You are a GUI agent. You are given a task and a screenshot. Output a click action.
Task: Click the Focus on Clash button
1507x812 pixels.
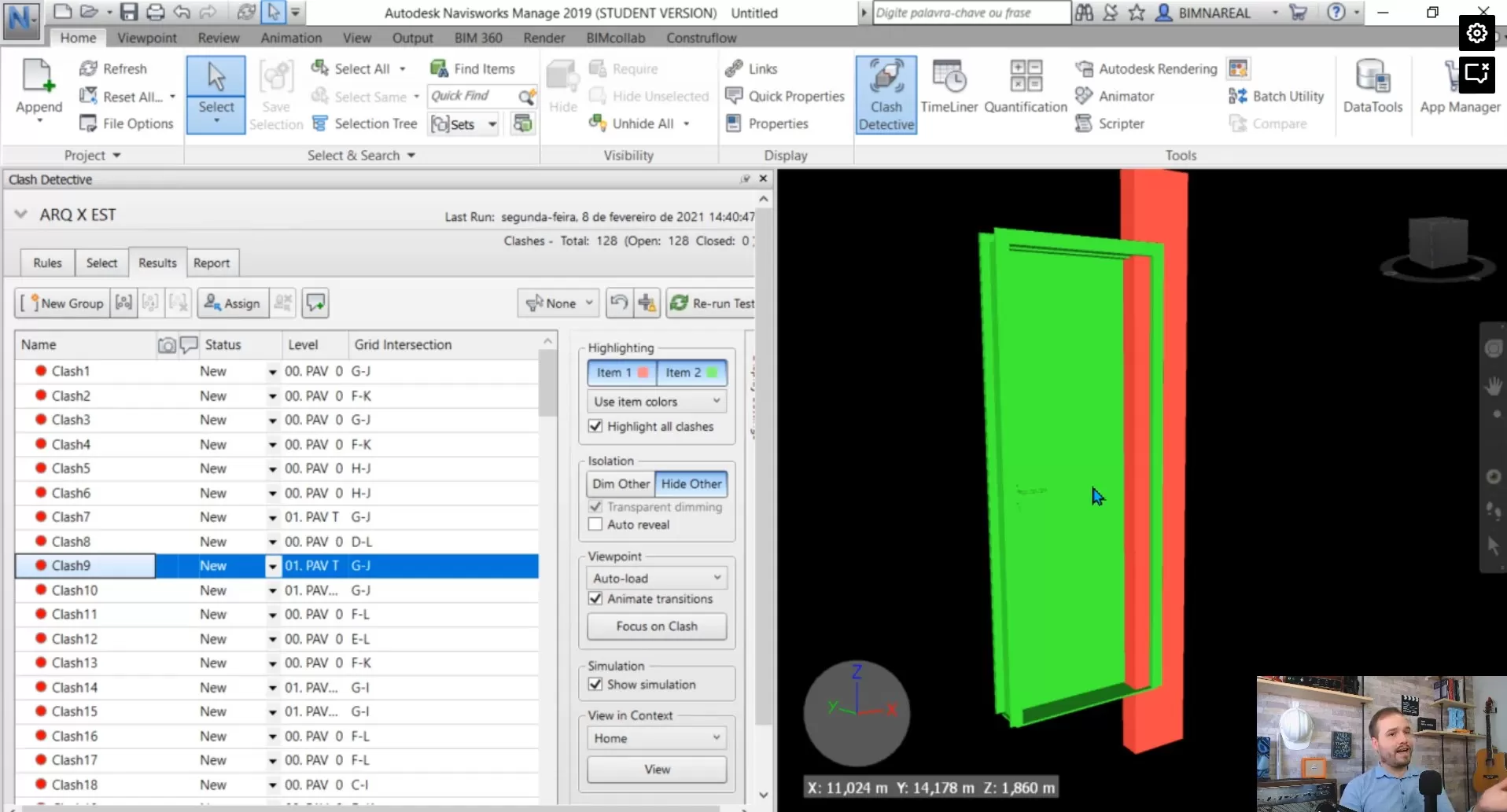click(x=657, y=626)
